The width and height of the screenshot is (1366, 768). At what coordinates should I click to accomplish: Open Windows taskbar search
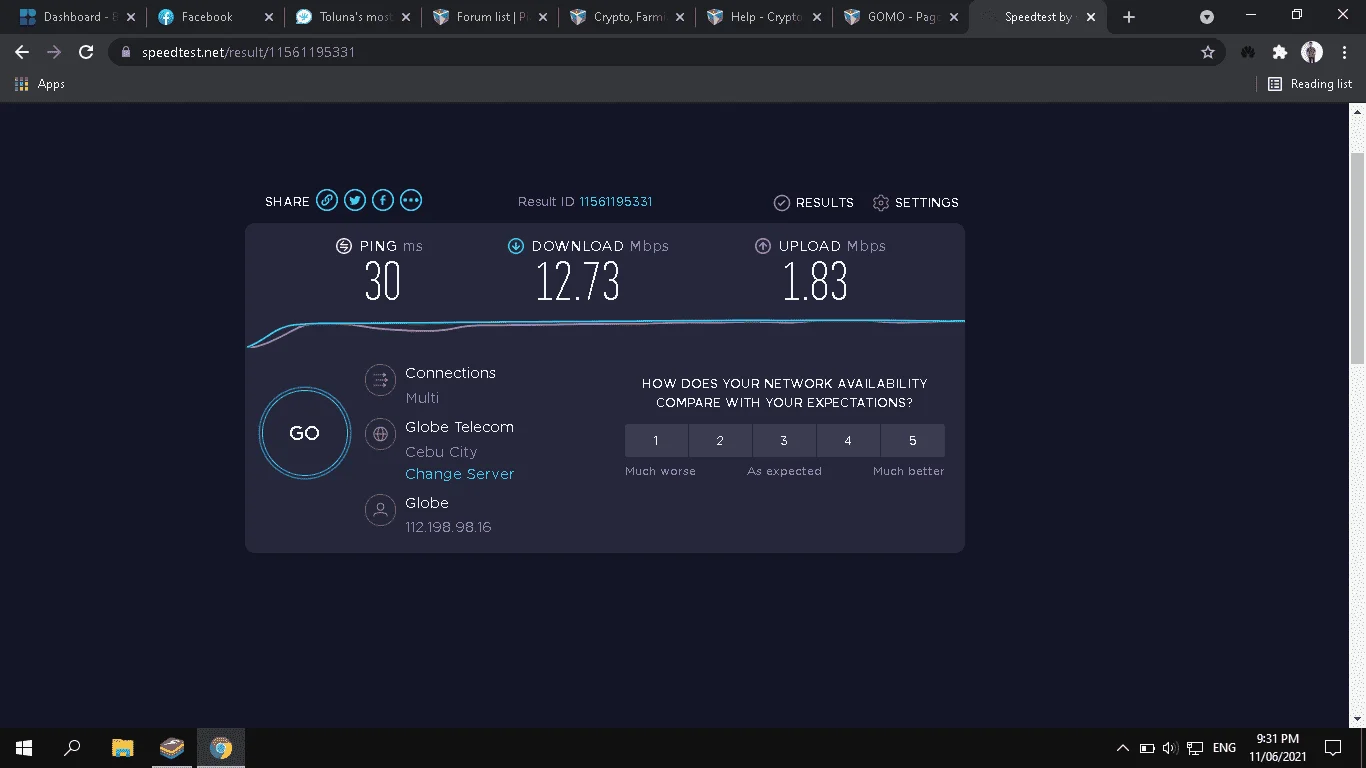(x=72, y=748)
